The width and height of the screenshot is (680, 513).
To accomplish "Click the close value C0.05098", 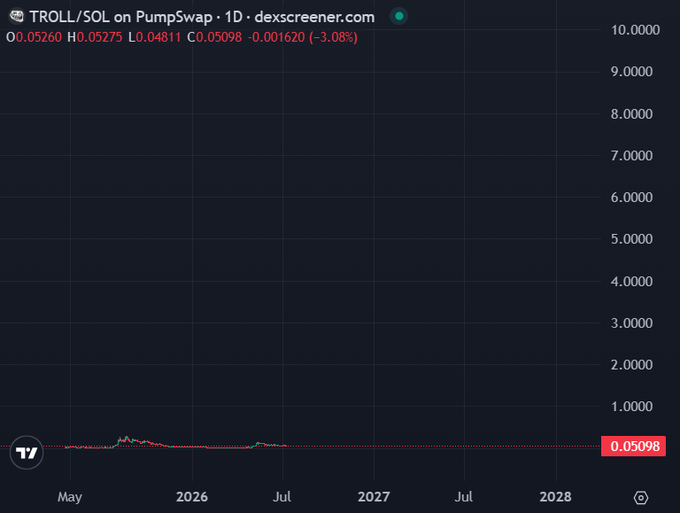I will (x=214, y=37).
